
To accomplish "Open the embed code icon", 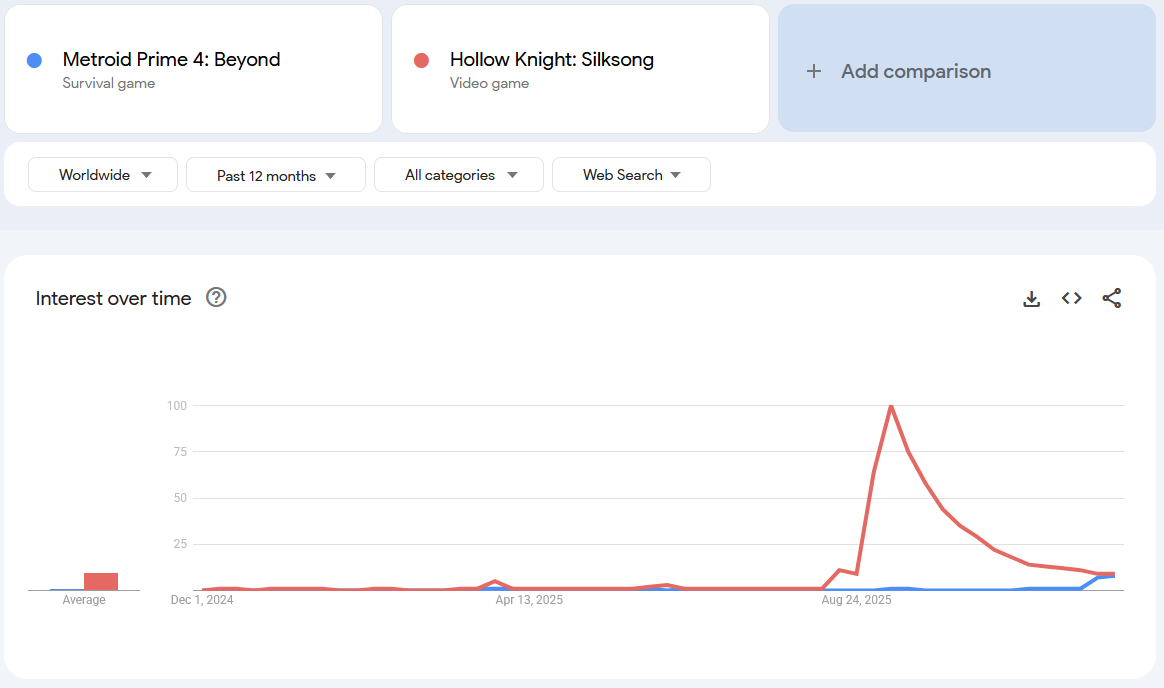I will point(1071,298).
